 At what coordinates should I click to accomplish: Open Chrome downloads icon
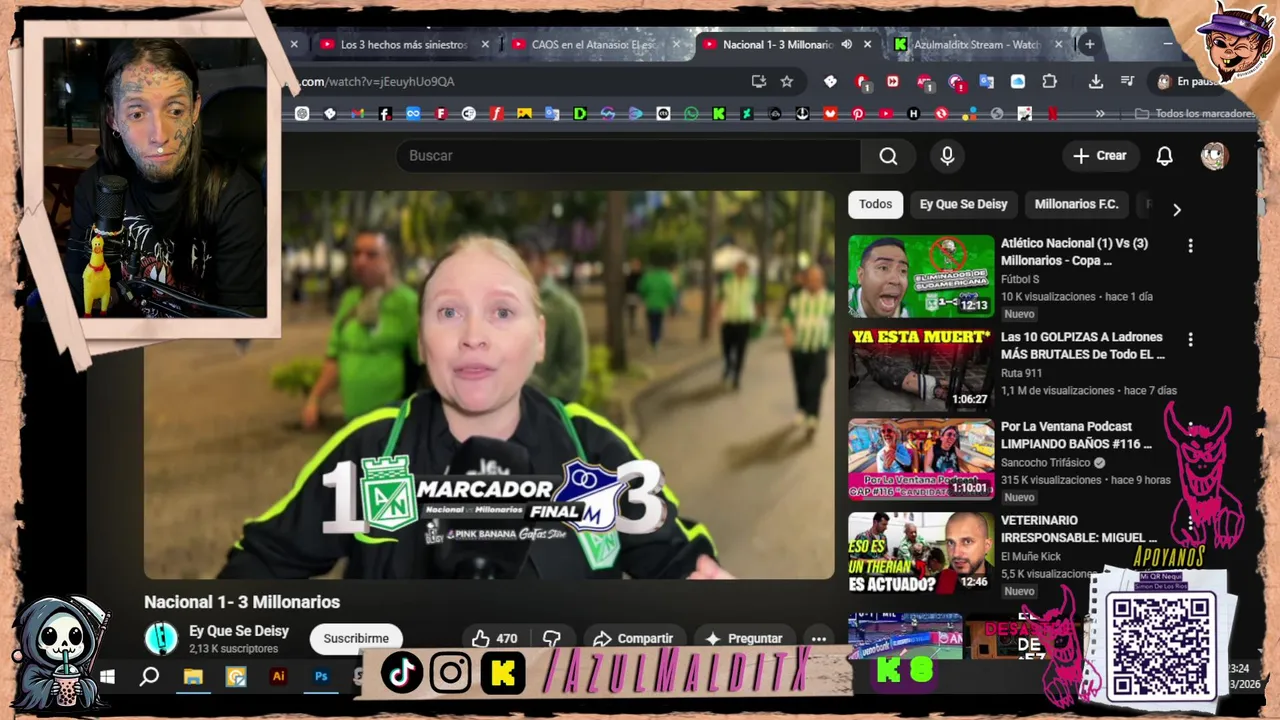[x=1095, y=82]
